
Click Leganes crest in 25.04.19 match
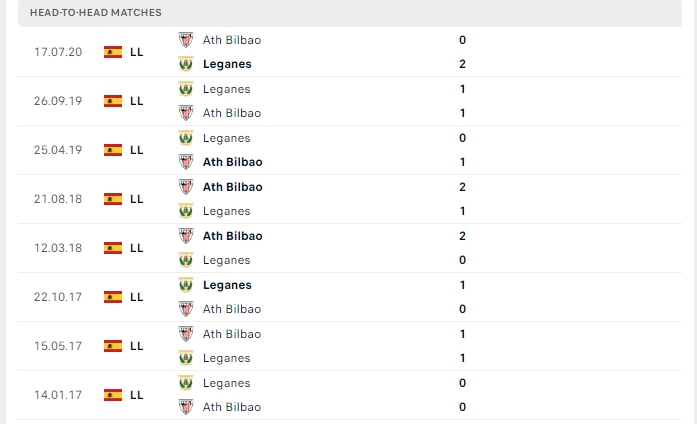pyautogui.click(x=185, y=138)
